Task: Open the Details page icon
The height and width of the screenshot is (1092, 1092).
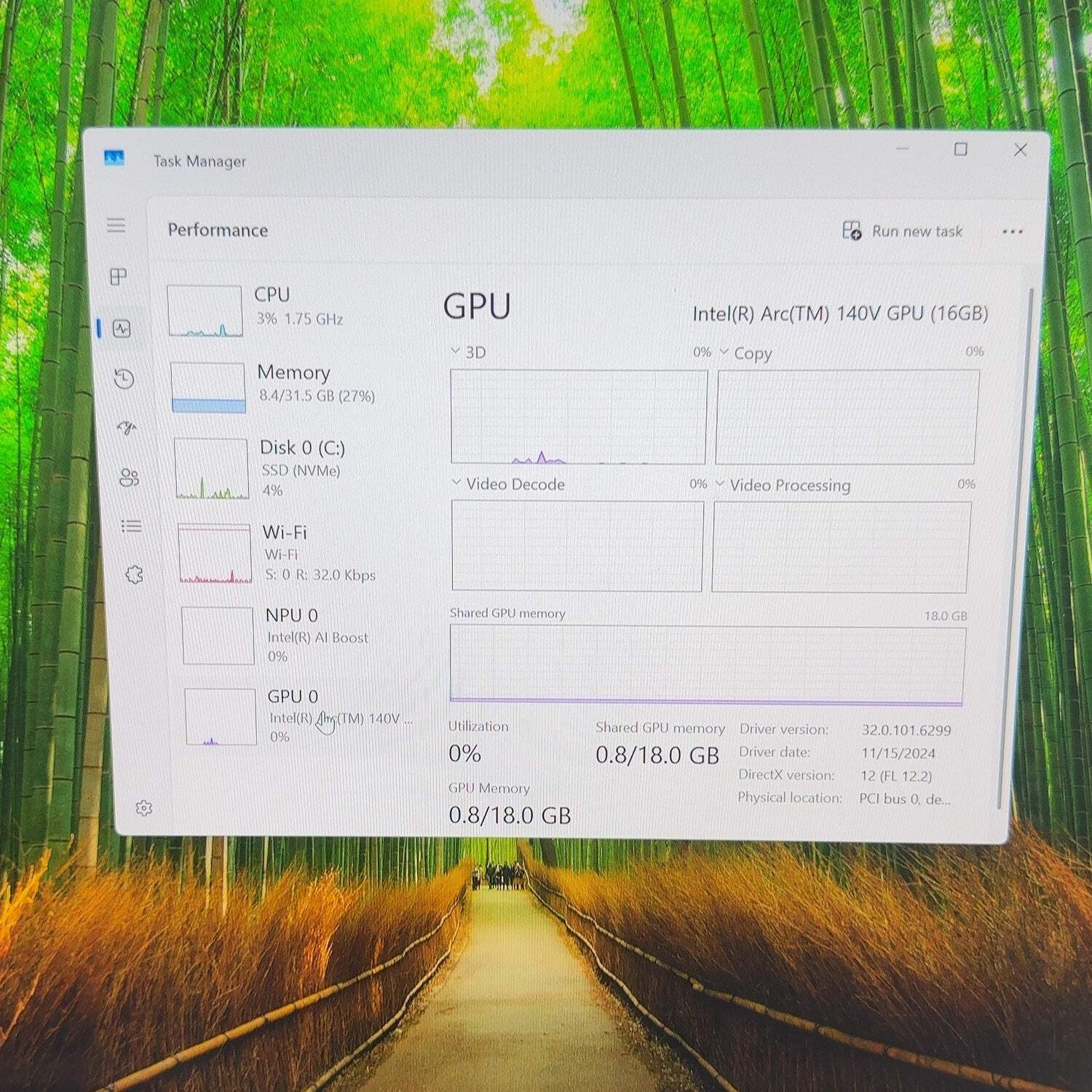Action: tap(131, 526)
